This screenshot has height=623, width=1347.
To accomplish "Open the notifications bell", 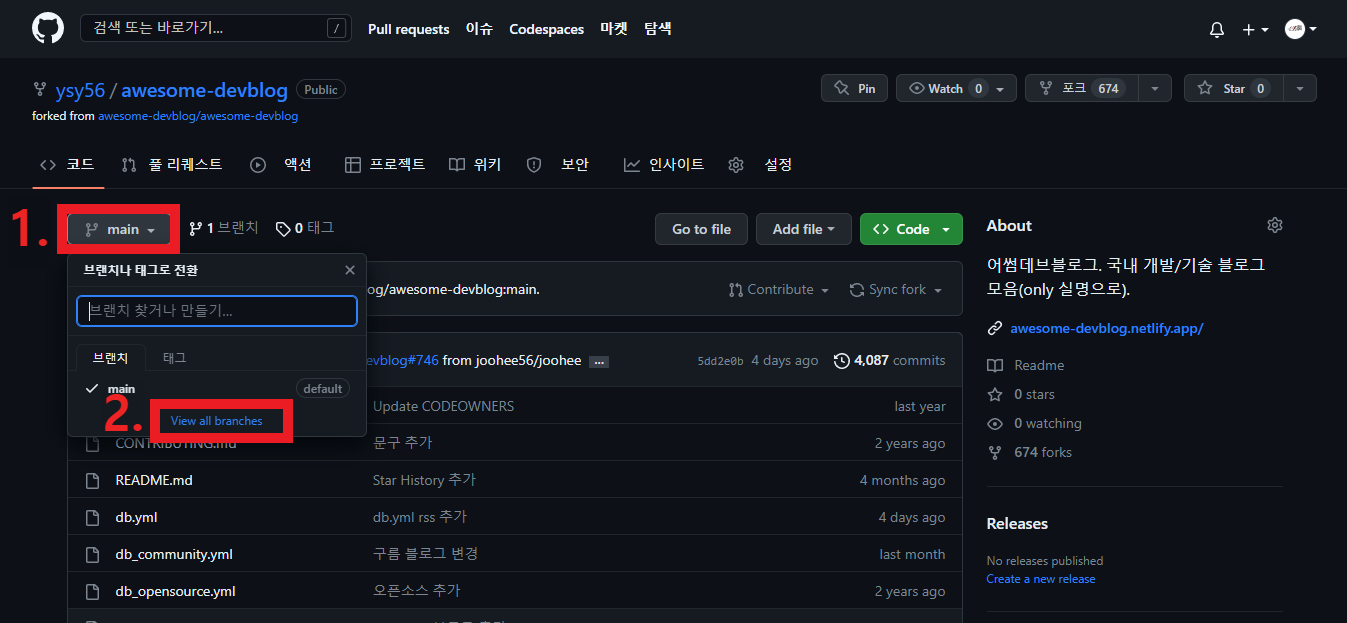I will pos(1216,30).
